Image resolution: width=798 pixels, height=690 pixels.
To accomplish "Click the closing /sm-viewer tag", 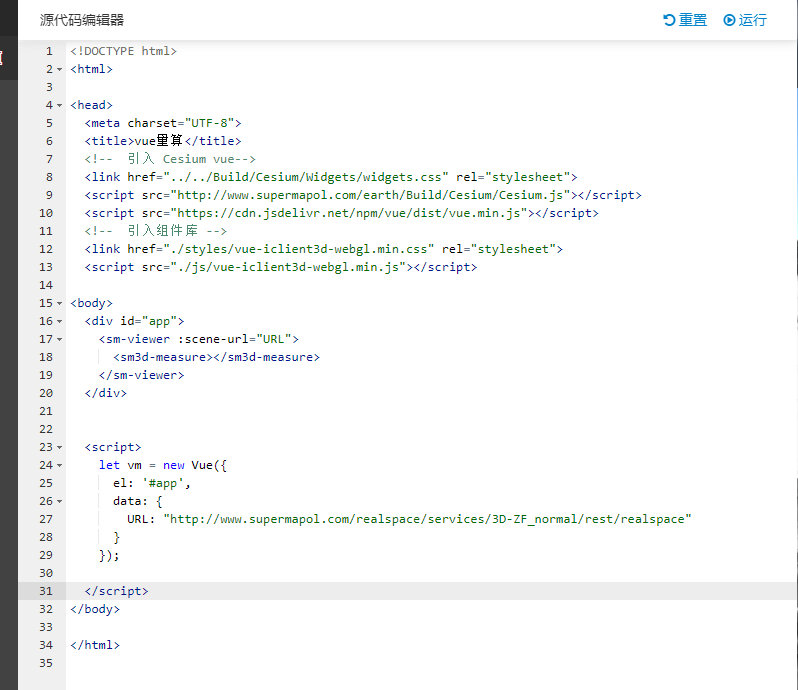I will (141, 375).
